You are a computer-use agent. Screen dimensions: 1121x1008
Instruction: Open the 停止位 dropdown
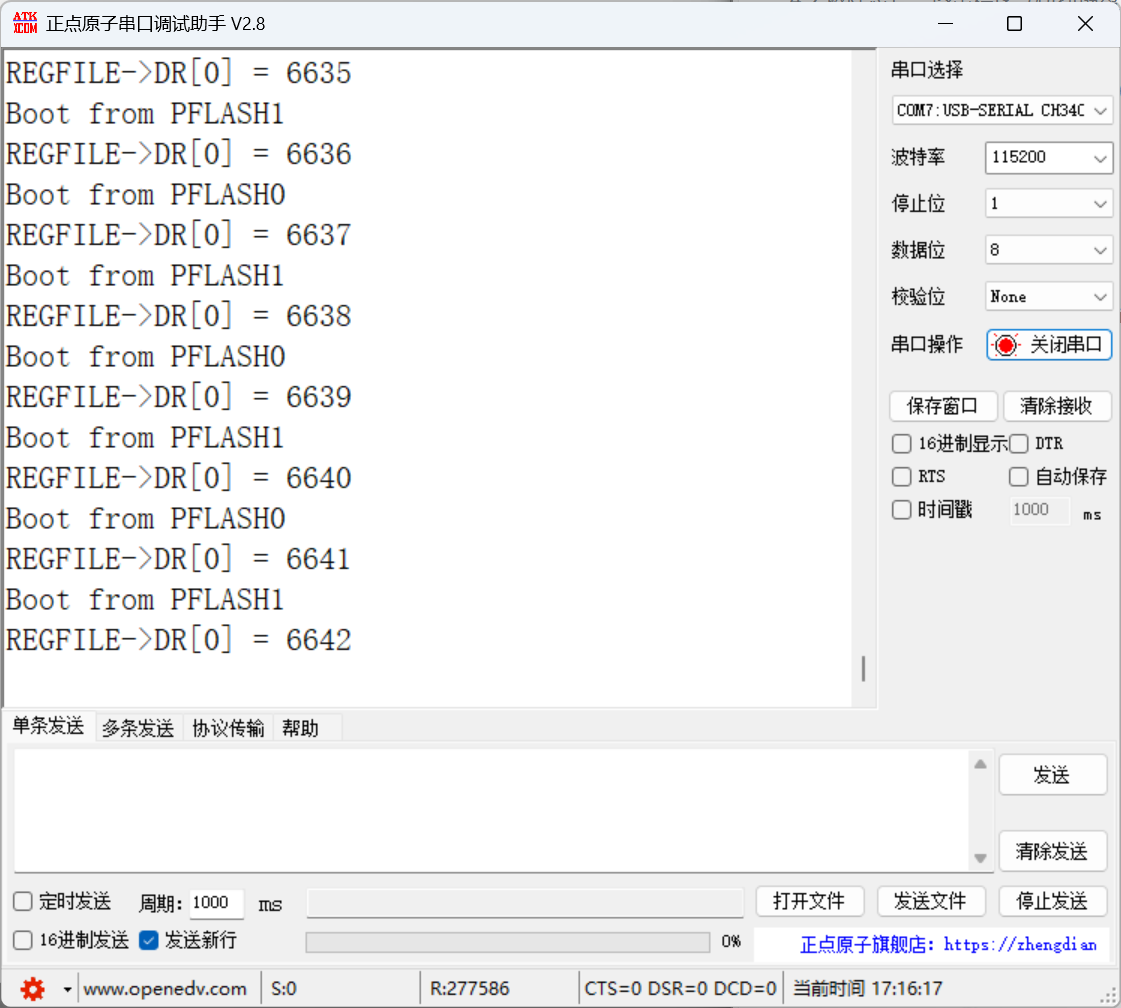1048,204
